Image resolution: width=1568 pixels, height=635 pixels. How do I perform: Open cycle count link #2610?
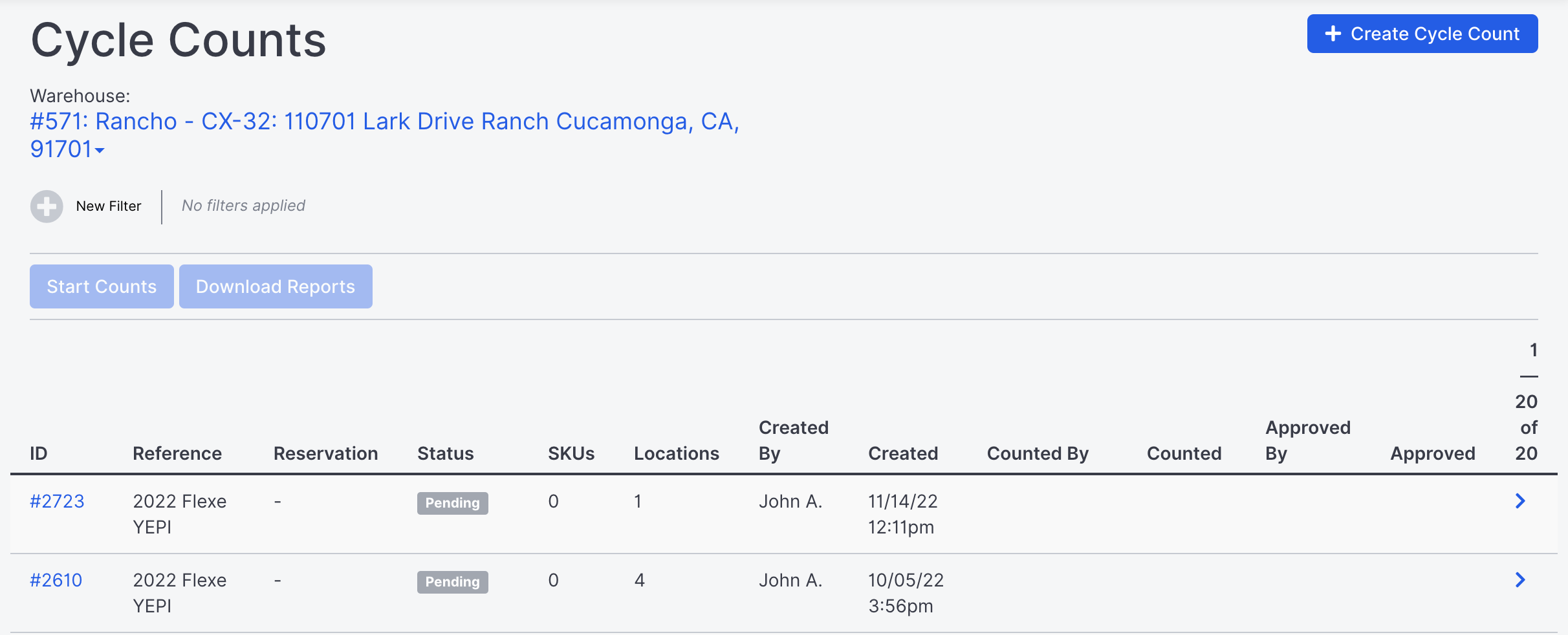(x=56, y=580)
